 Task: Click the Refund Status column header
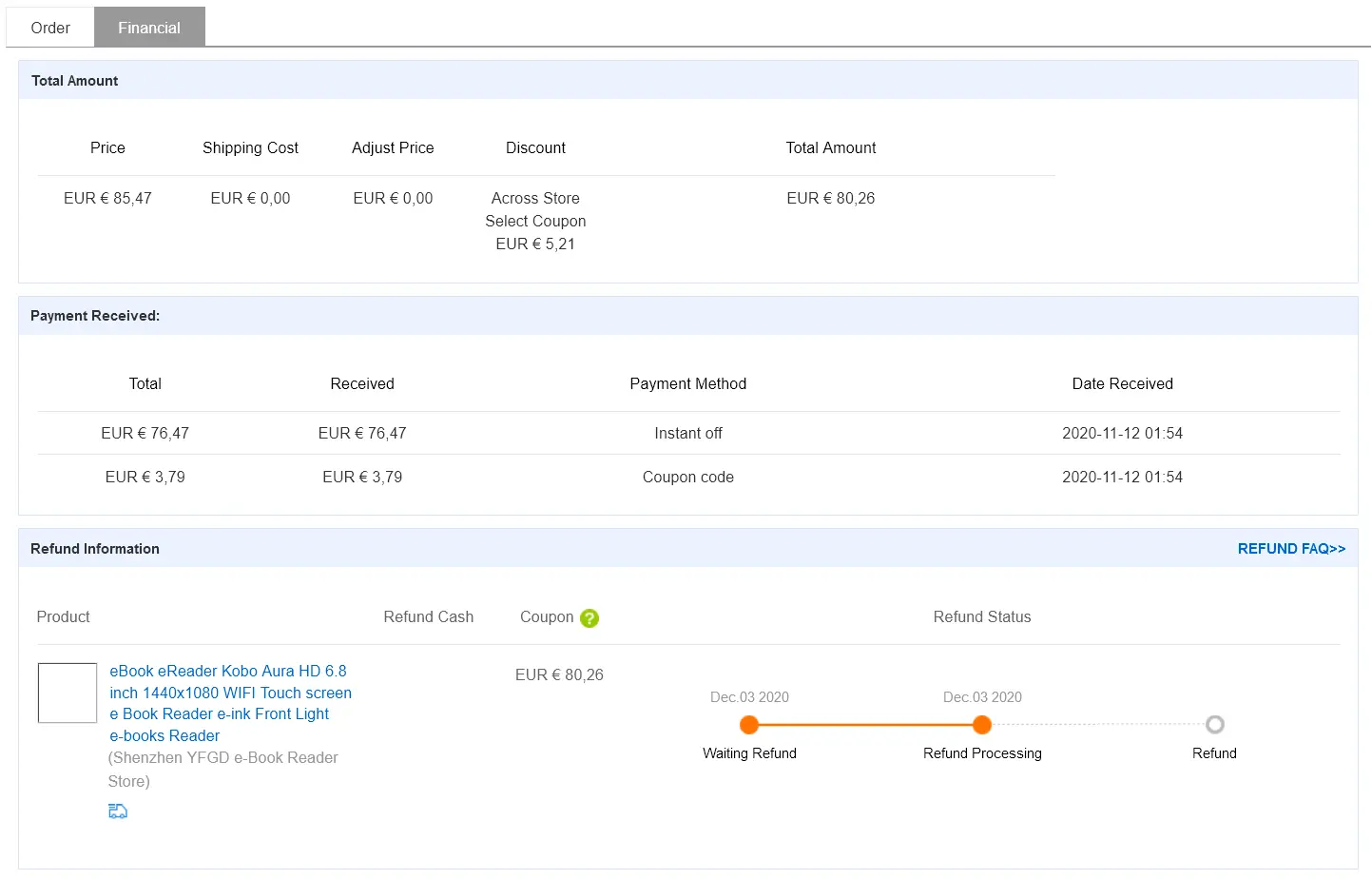click(982, 616)
